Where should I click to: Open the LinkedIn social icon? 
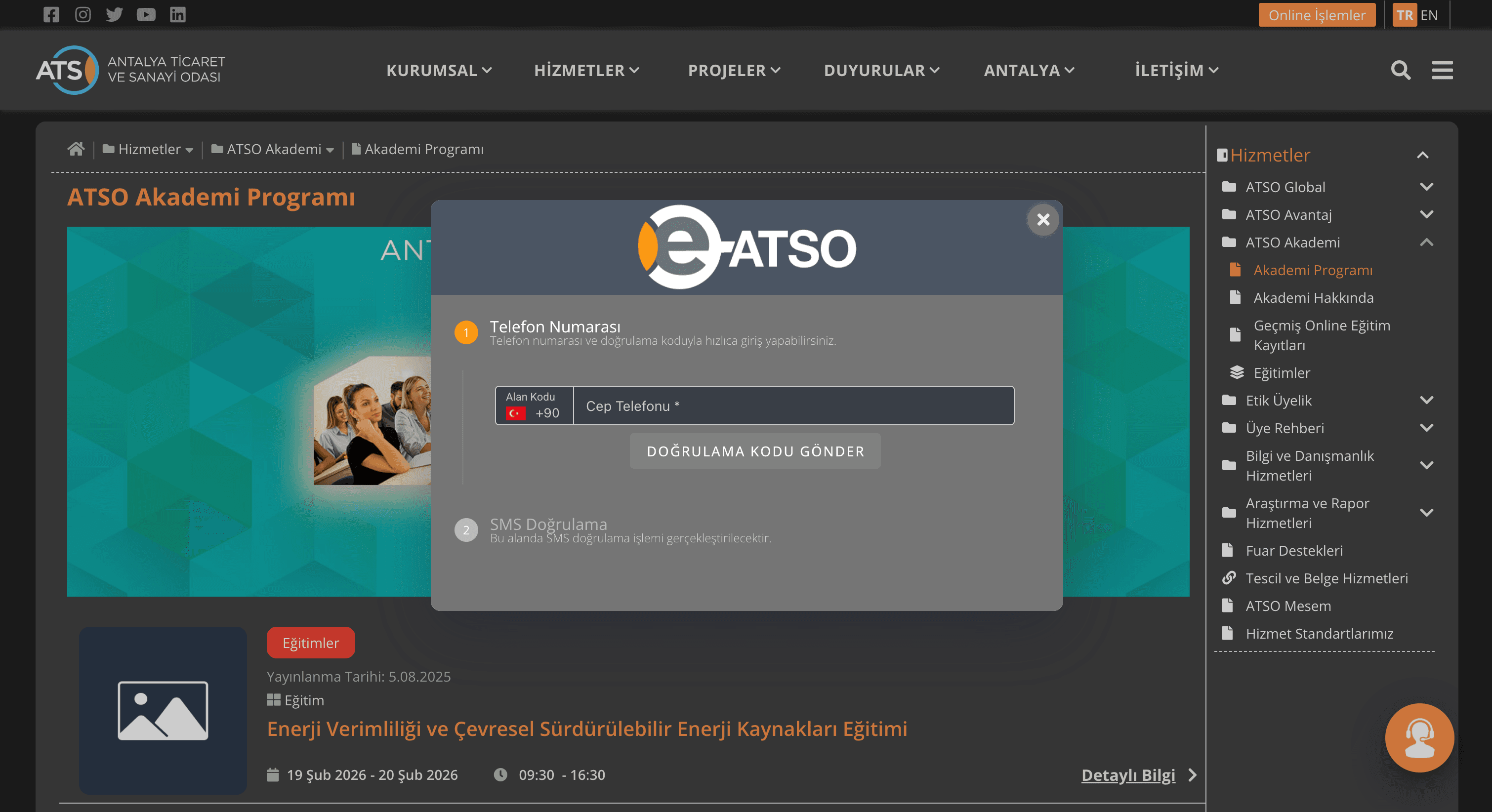(x=178, y=14)
